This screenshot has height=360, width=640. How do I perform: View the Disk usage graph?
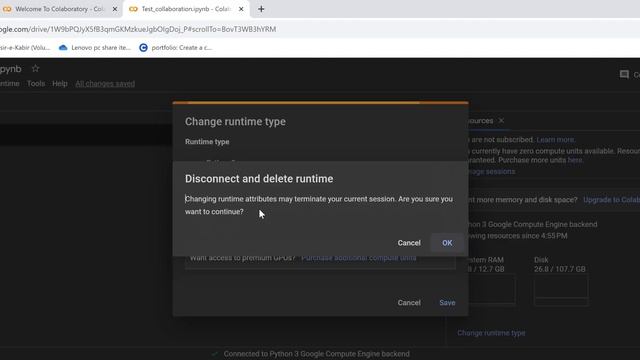click(561, 290)
